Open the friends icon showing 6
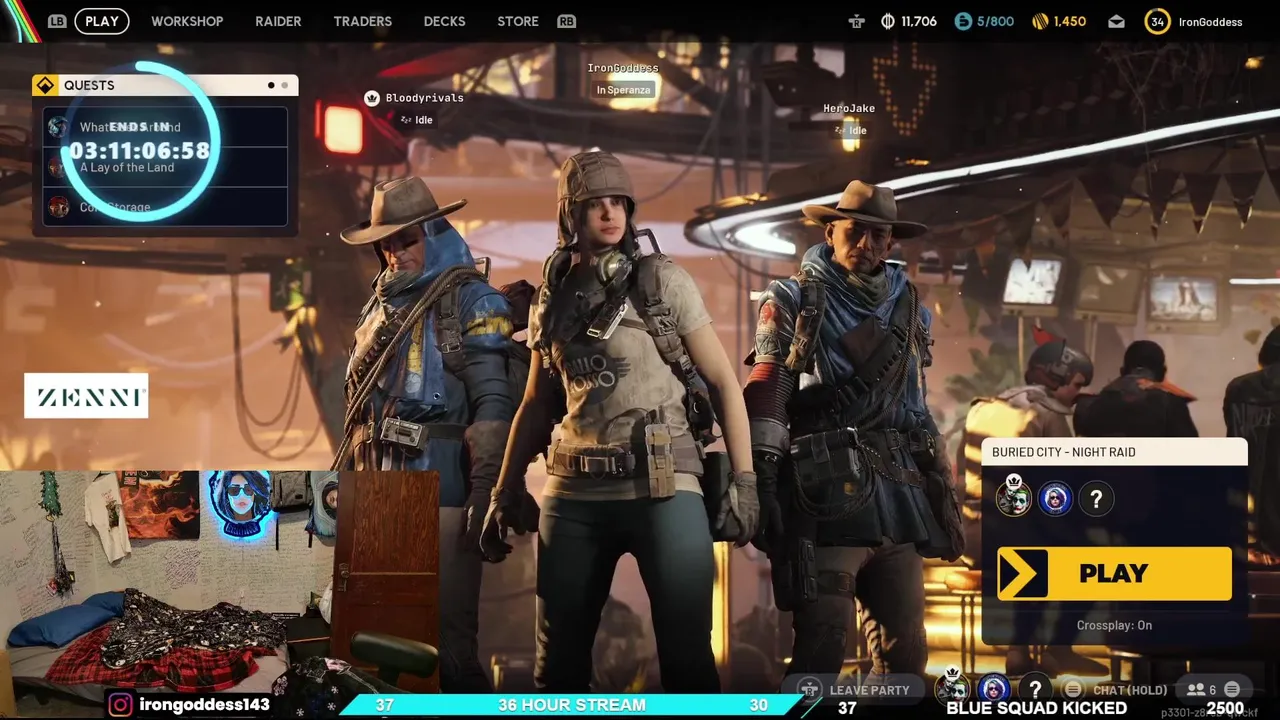Image resolution: width=1280 pixels, height=720 pixels. point(1196,689)
